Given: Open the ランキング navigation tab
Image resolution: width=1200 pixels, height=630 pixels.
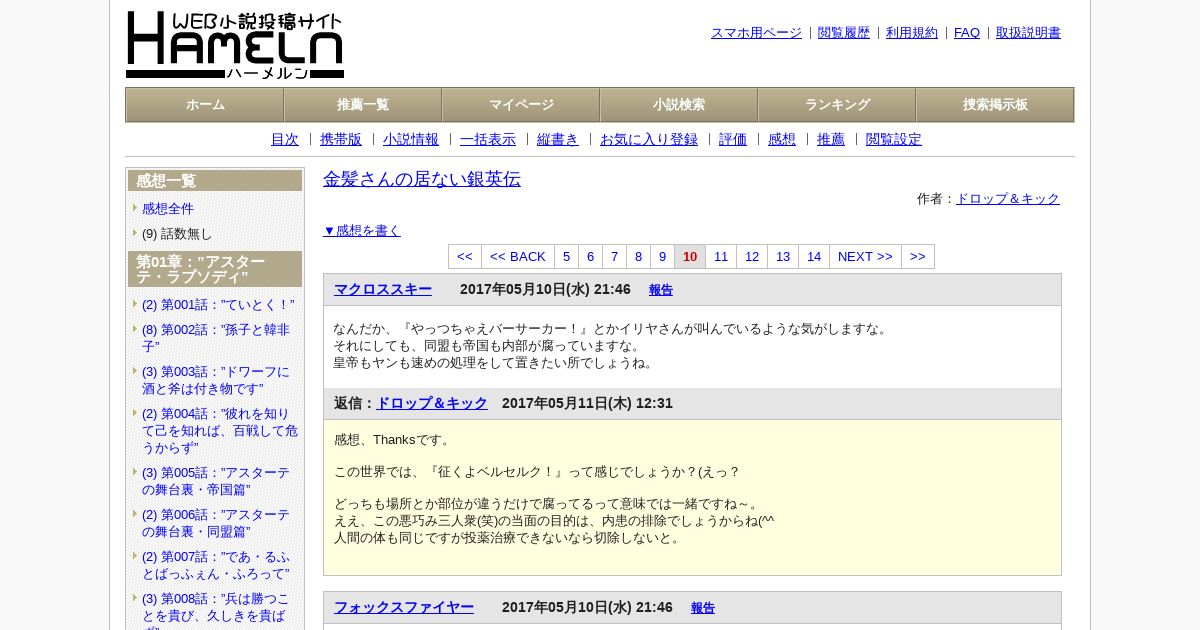Looking at the screenshot, I should [x=837, y=105].
